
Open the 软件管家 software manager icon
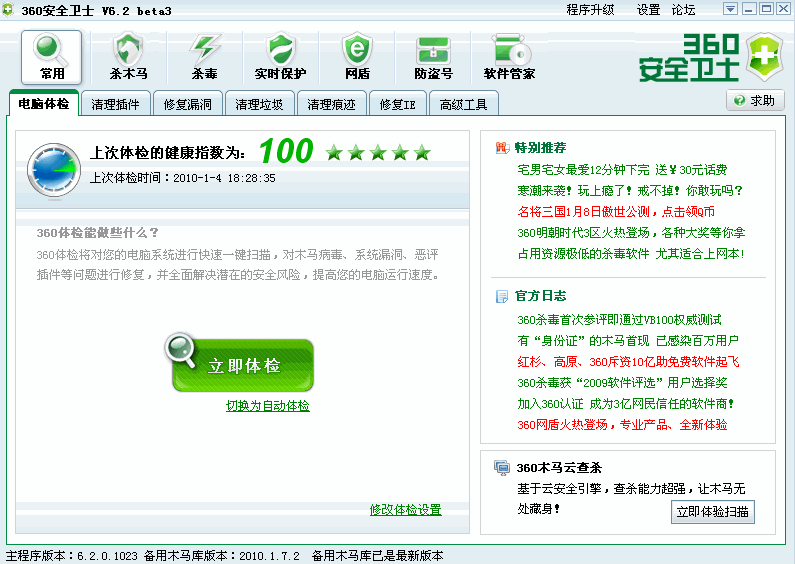509,57
